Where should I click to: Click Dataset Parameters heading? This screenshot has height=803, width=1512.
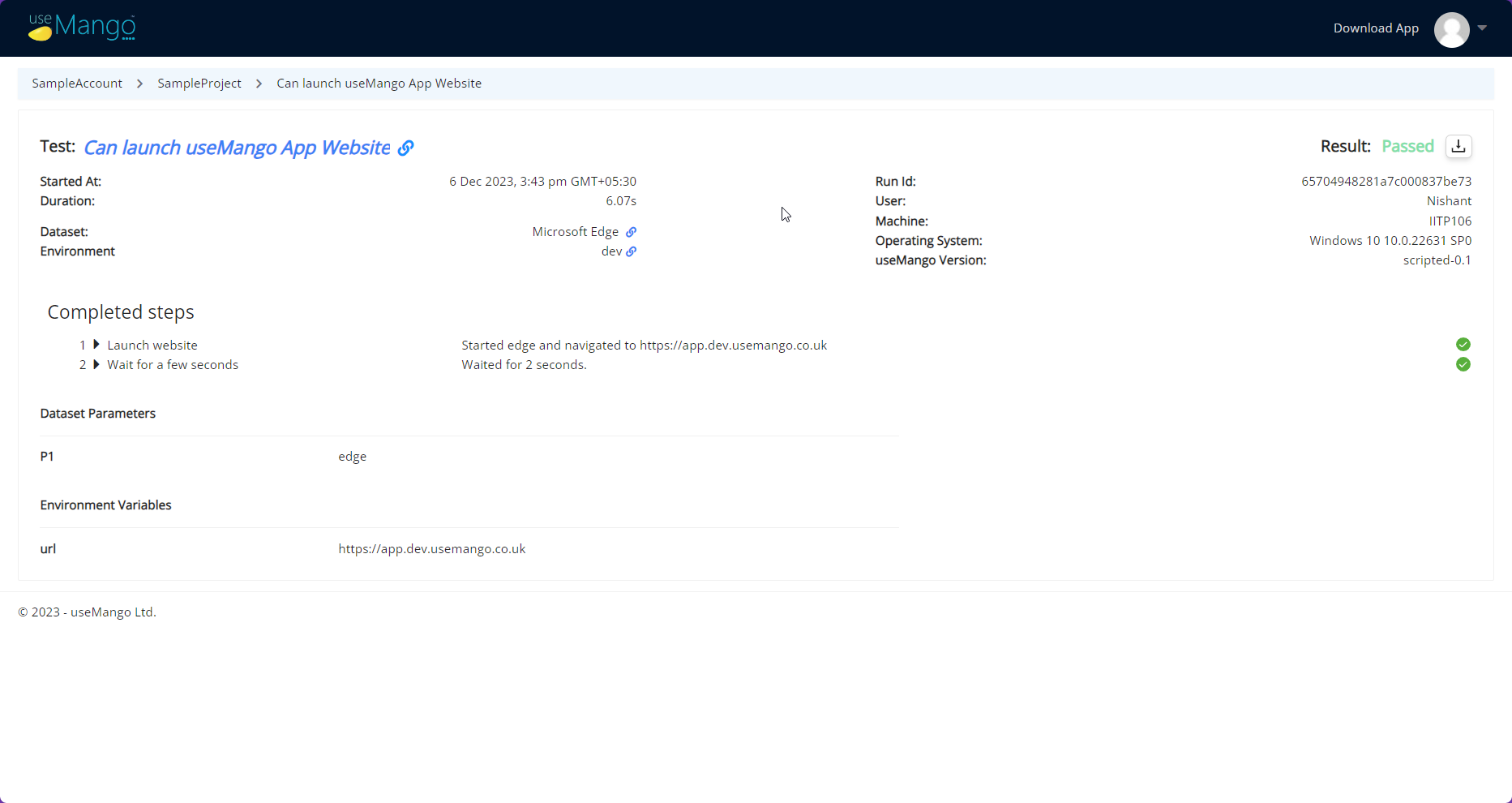98,414
